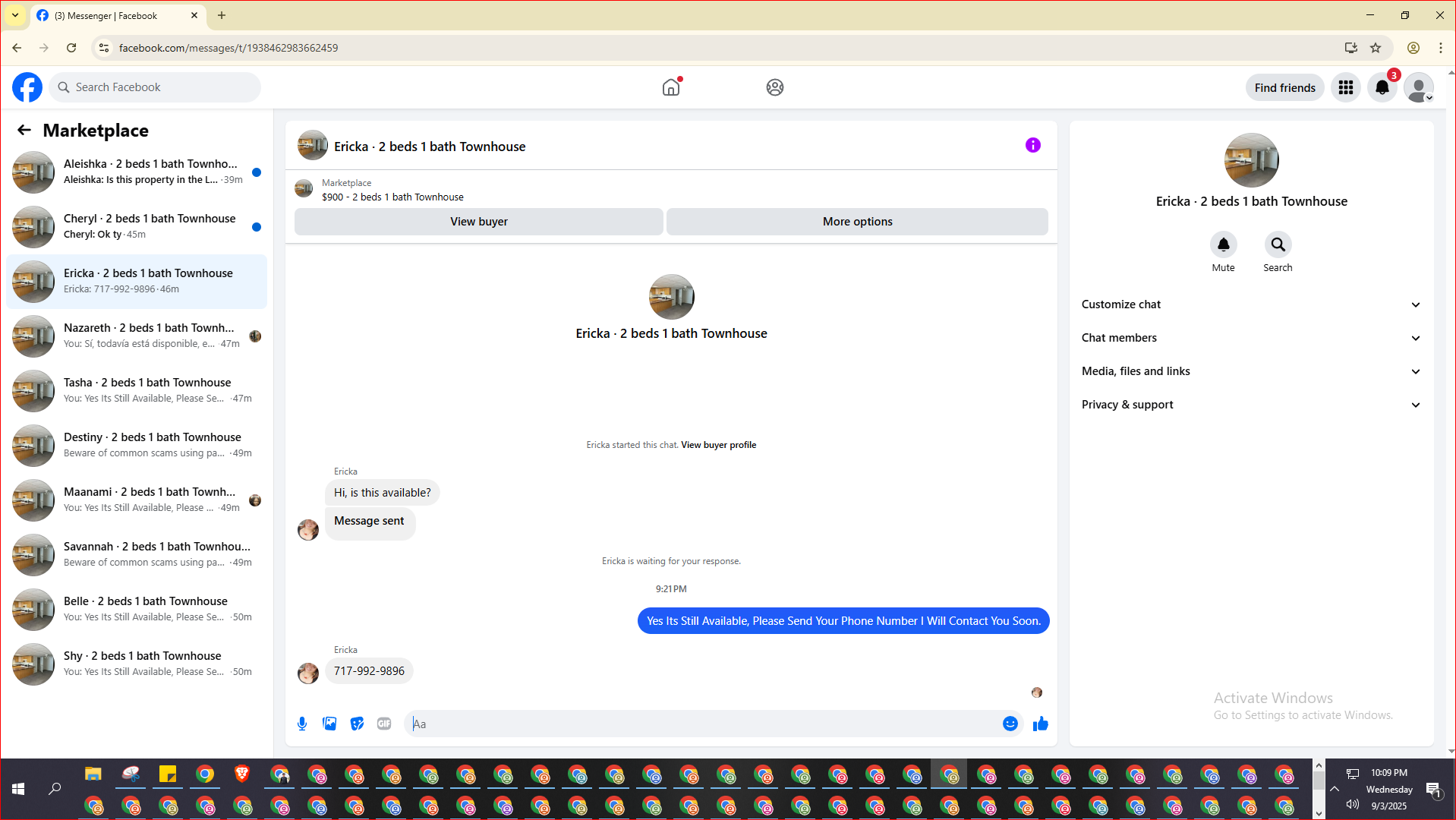
Task: Go back in the browser
Action: [x=17, y=48]
